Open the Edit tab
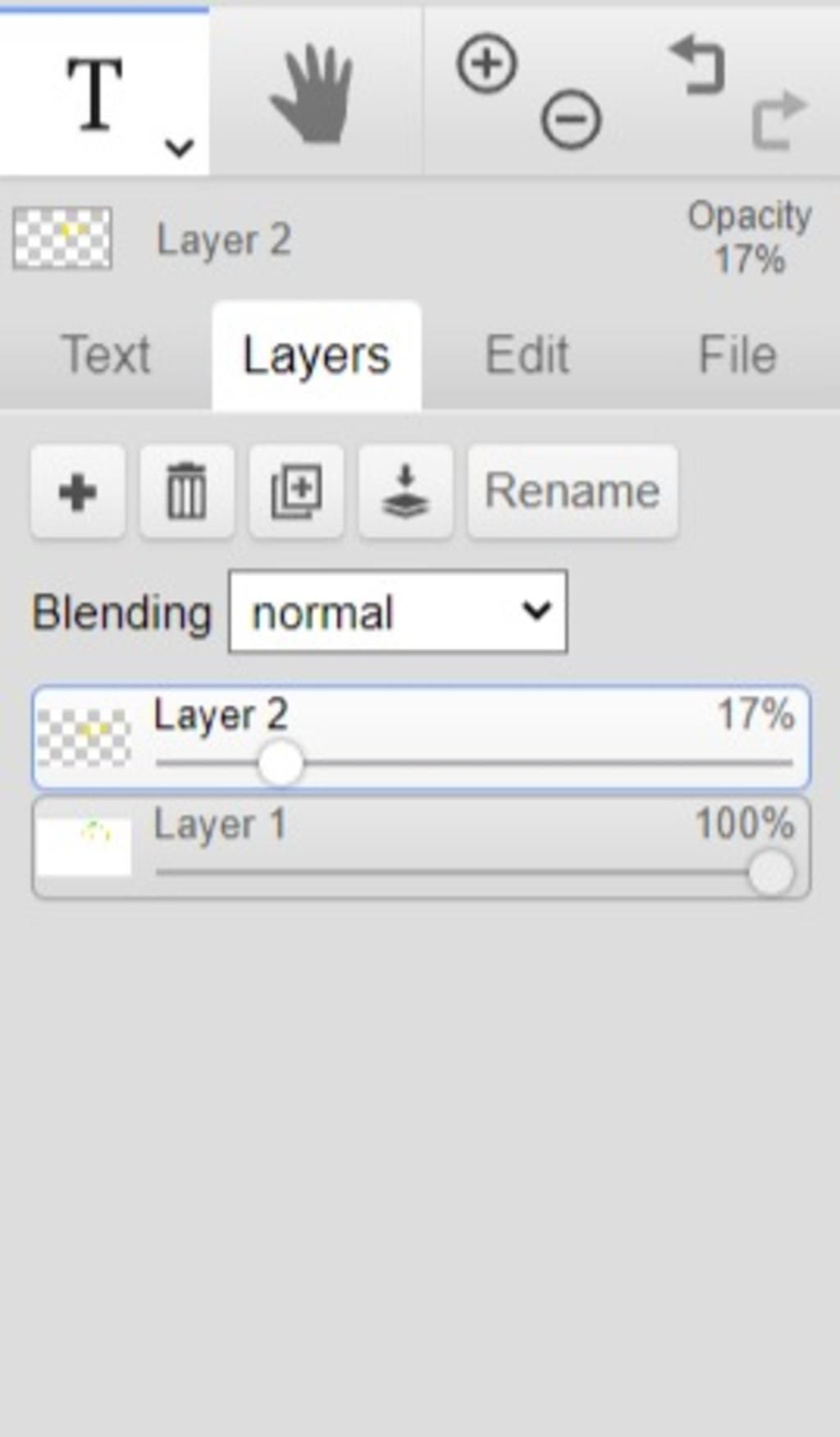The height and width of the screenshot is (1437, 840). tap(527, 355)
